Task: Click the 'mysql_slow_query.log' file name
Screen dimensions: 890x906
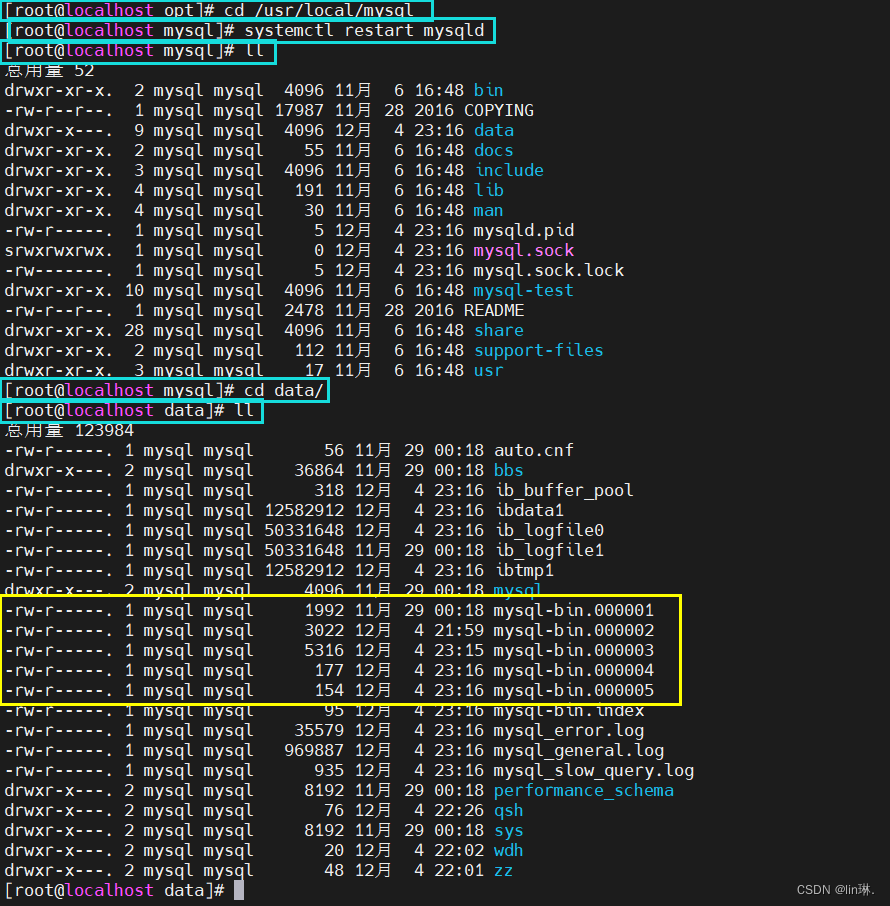Action: [594, 771]
